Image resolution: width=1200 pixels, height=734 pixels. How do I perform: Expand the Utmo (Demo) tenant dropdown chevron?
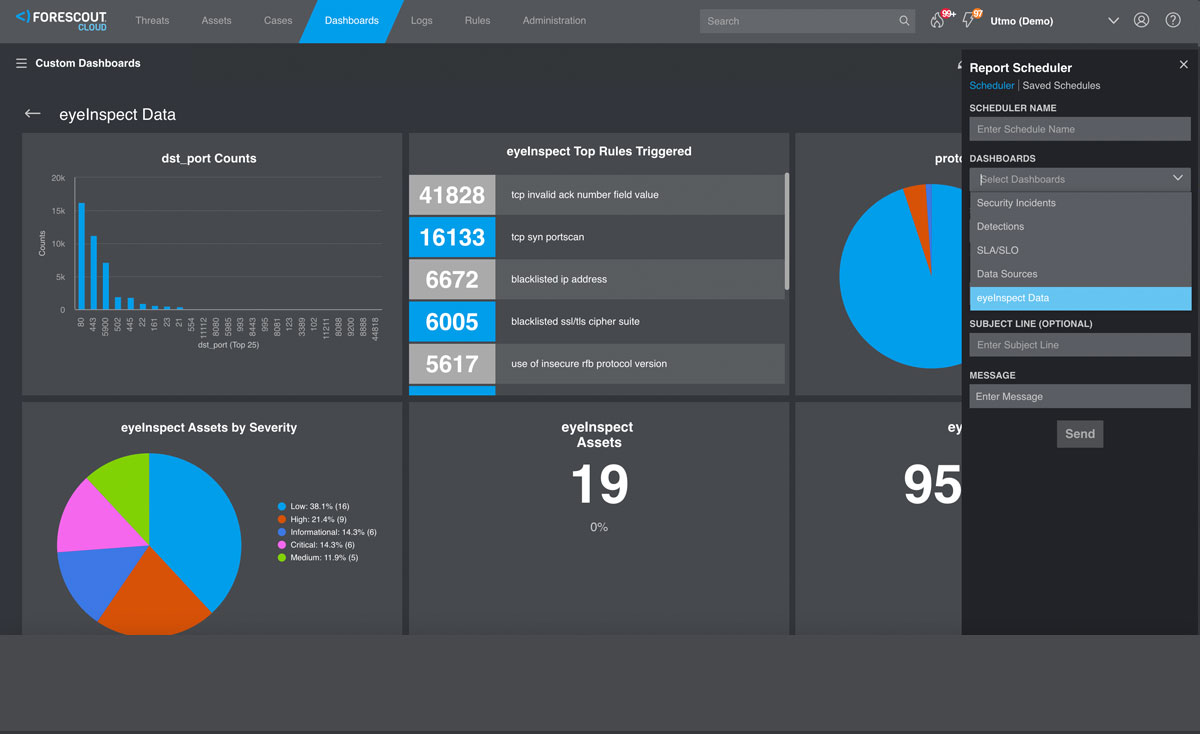coord(1114,21)
